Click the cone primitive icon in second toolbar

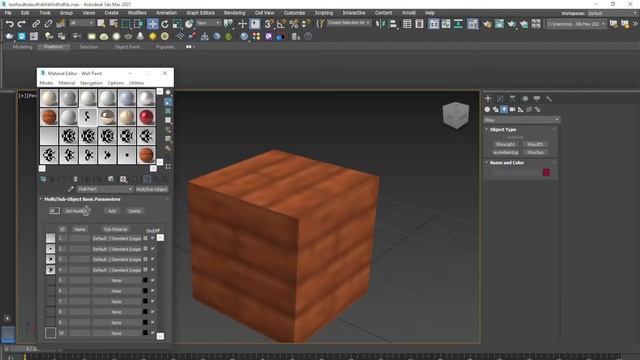point(140,37)
